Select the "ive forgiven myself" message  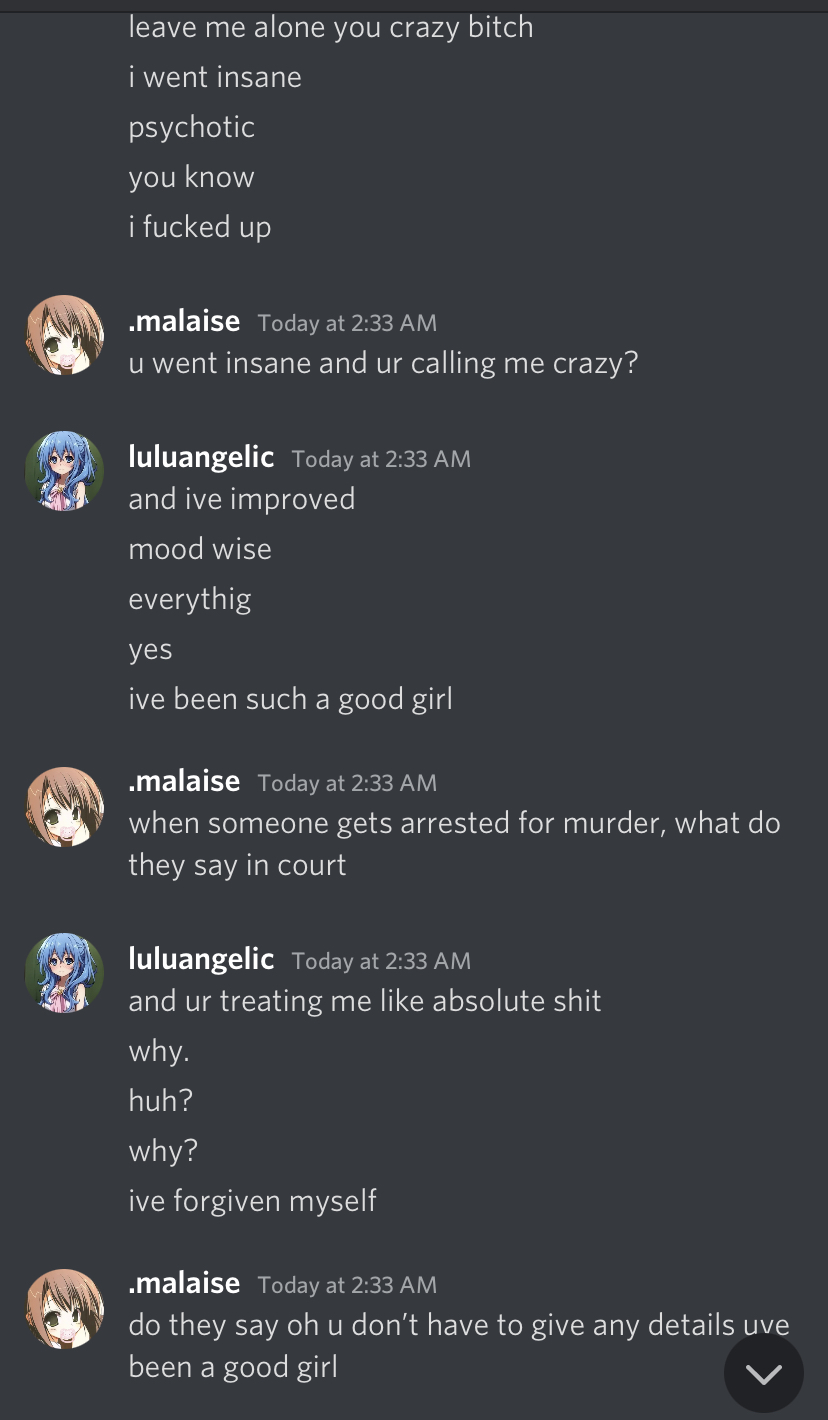coord(253,1201)
